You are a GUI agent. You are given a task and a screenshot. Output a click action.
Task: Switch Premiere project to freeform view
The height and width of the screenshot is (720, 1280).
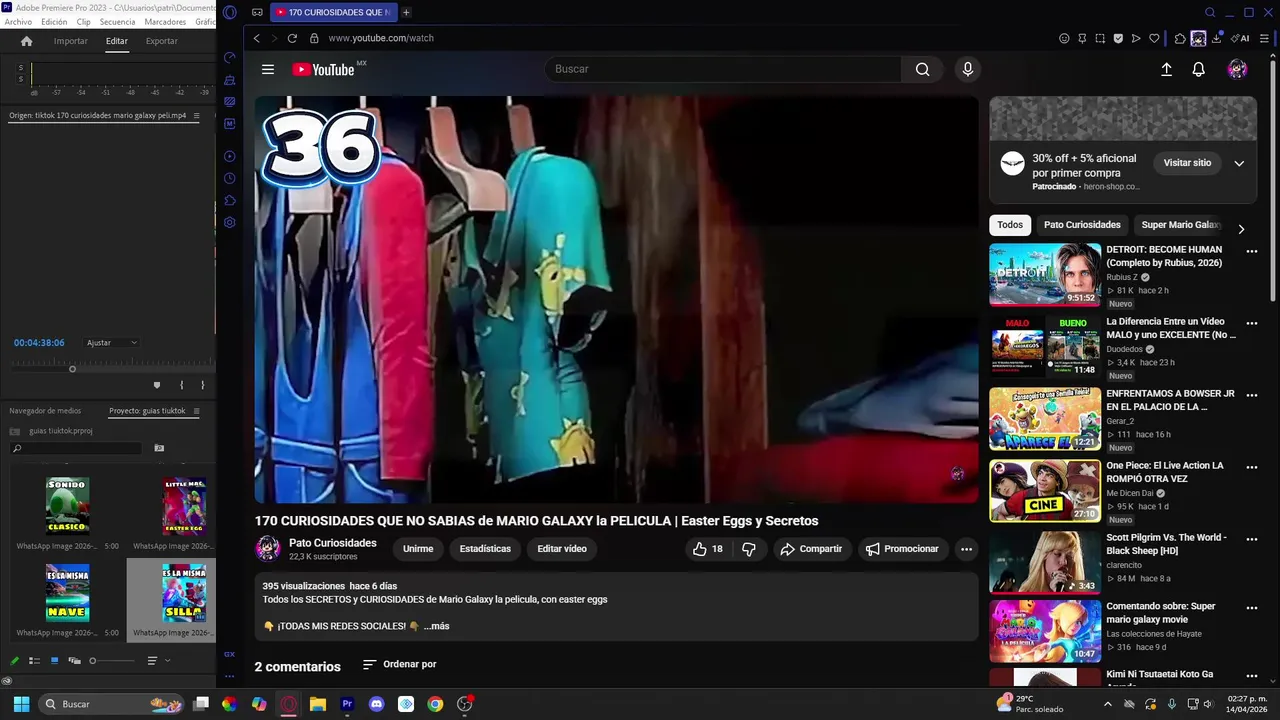74,661
